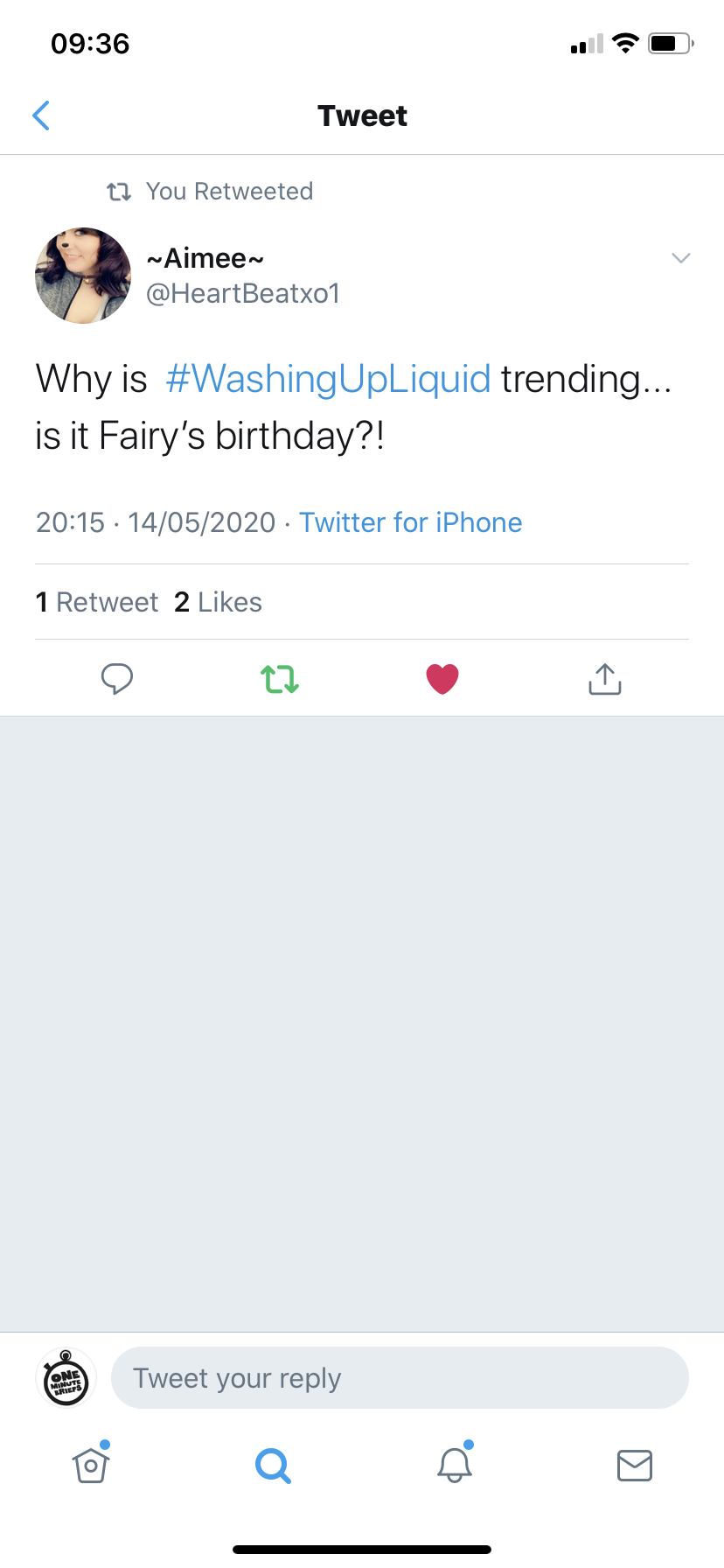This screenshot has height=1568, width=724.
Task: Open Notifications bell icon
Action: tap(455, 1463)
